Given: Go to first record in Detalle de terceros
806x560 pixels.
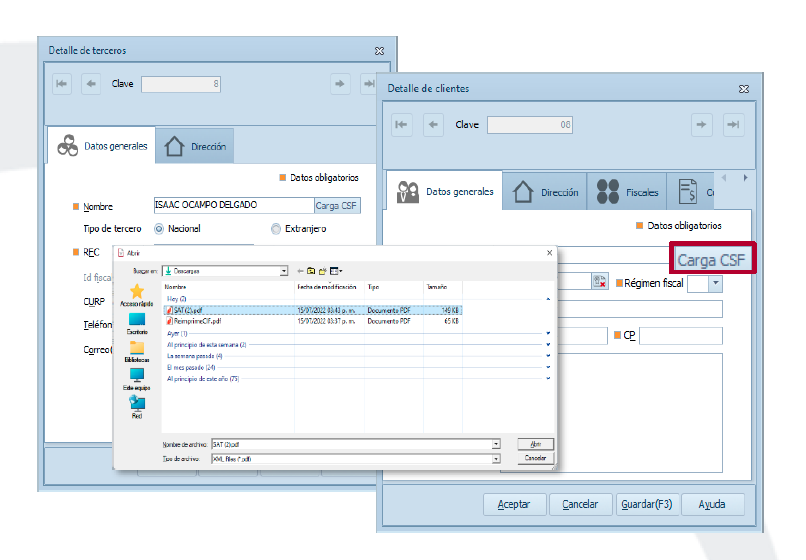Looking at the screenshot, I should tap(62, 84).
